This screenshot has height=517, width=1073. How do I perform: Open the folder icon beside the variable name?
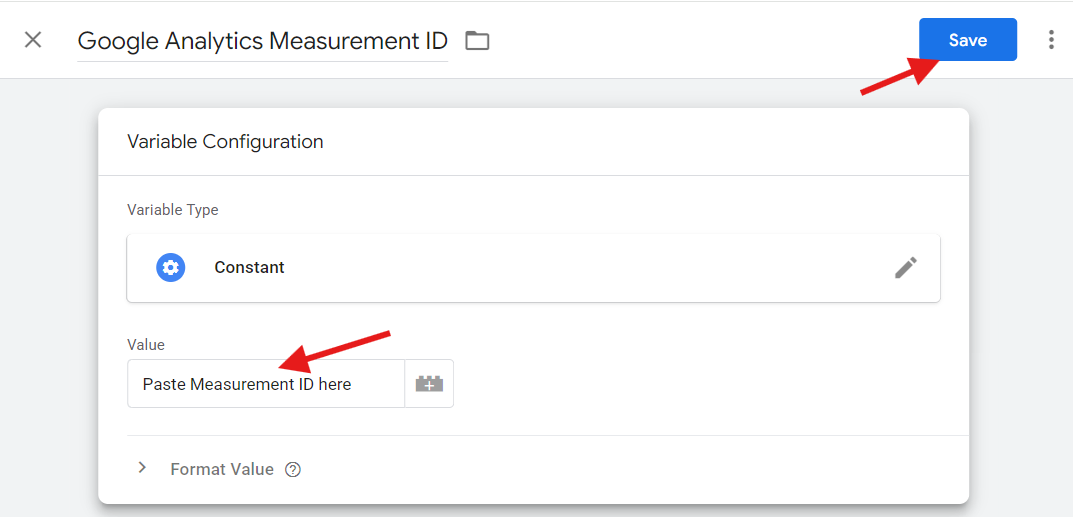coord(477,41)
